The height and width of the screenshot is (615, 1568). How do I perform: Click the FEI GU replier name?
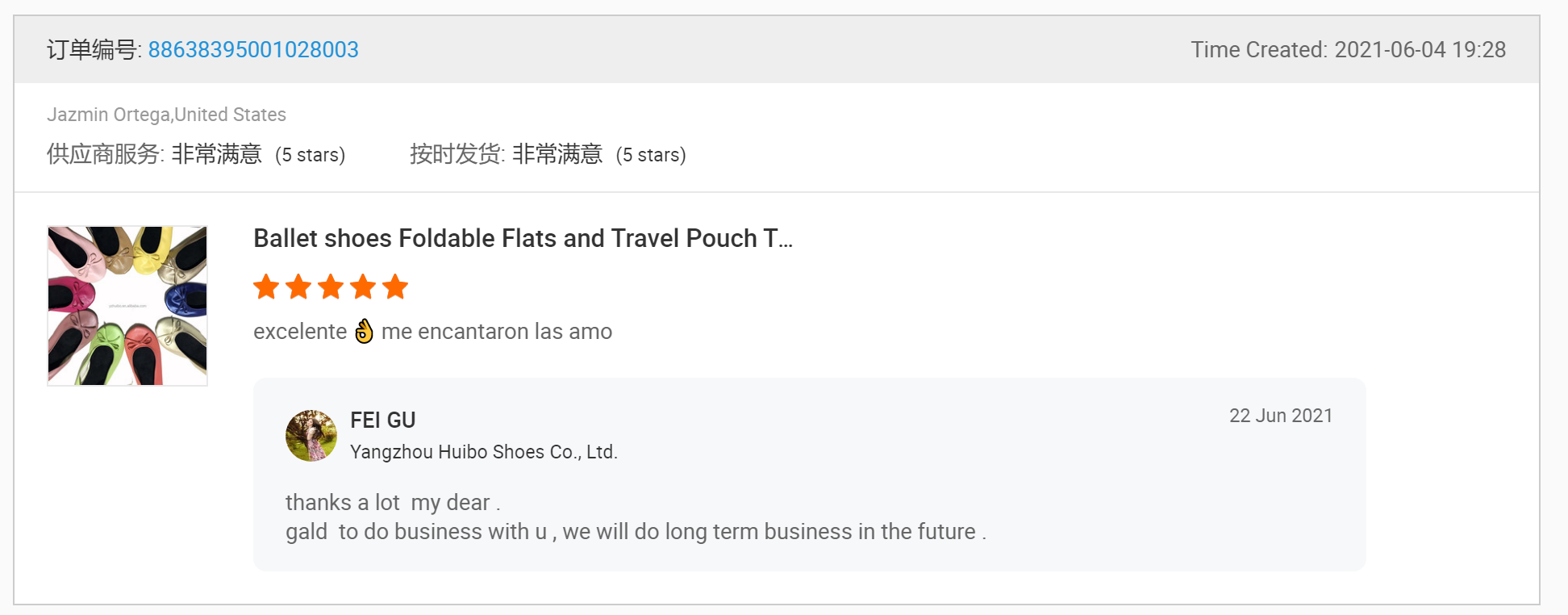[x=383, y=420]
